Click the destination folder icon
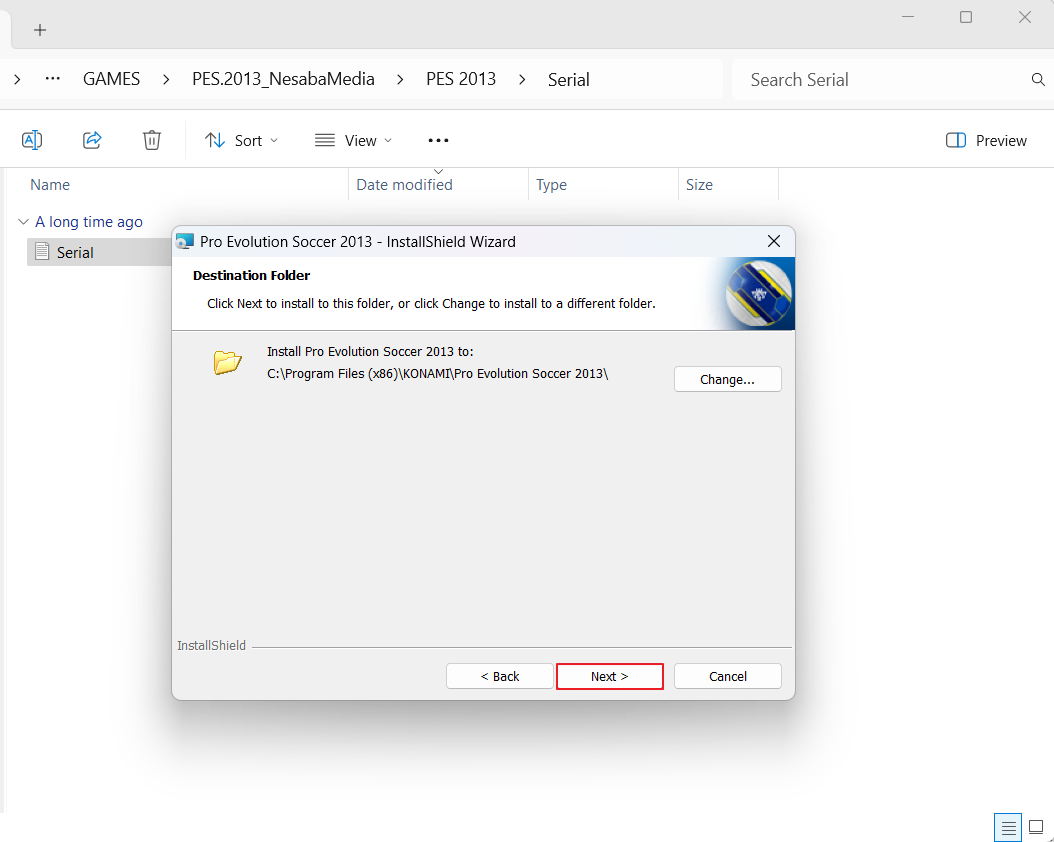This screenshot has width=1054, height=842. [228, 362]
